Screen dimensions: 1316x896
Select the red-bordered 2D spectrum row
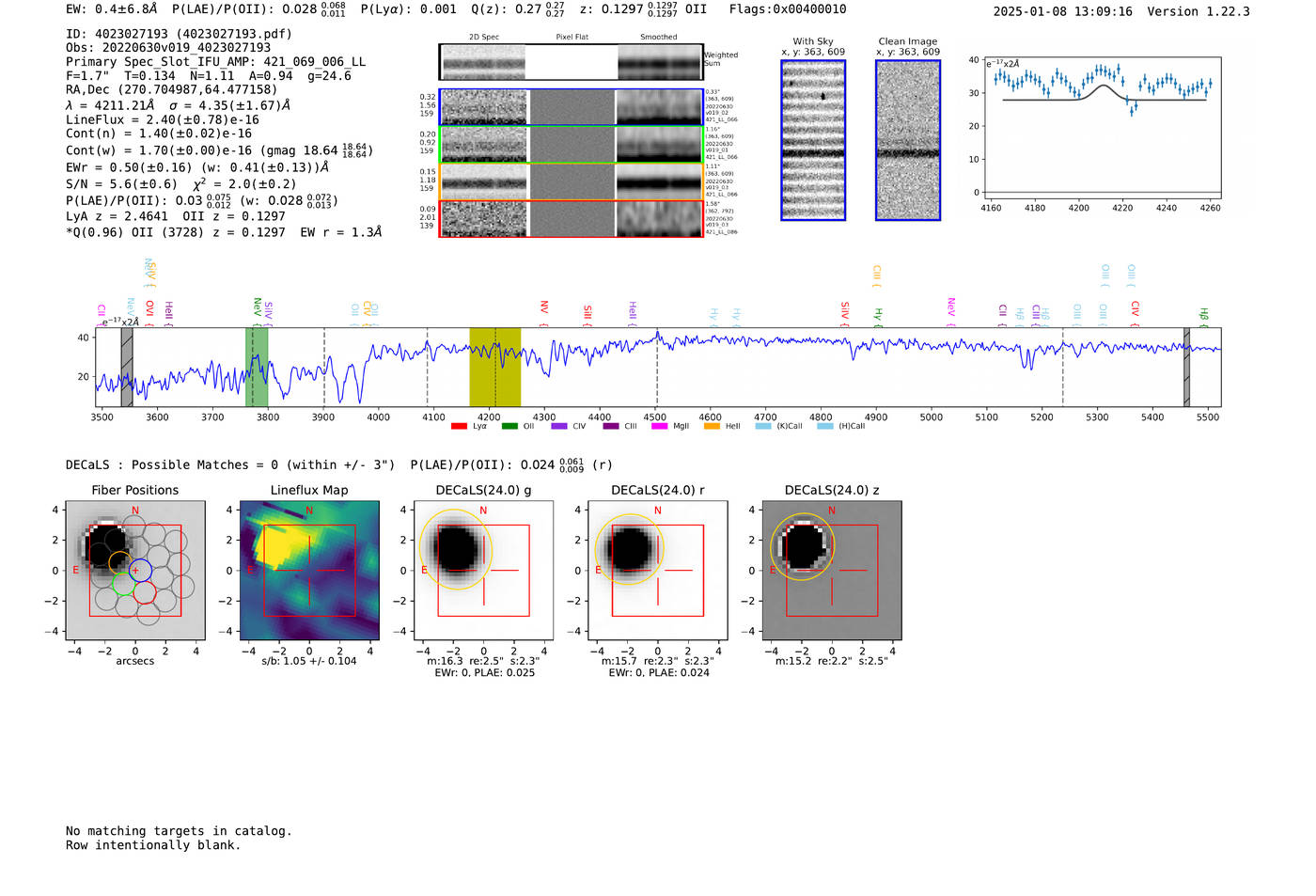coord(572,218)
